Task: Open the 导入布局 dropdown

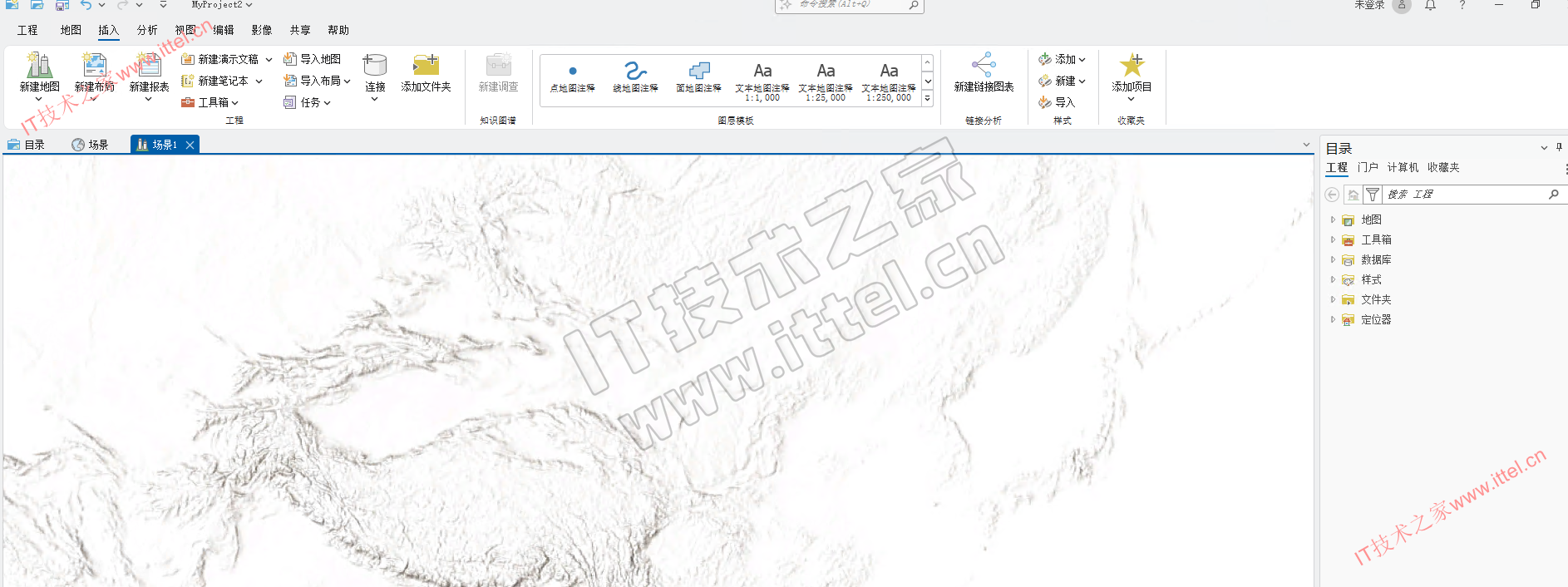Action: pyautogui.click(x=347, y=81)
